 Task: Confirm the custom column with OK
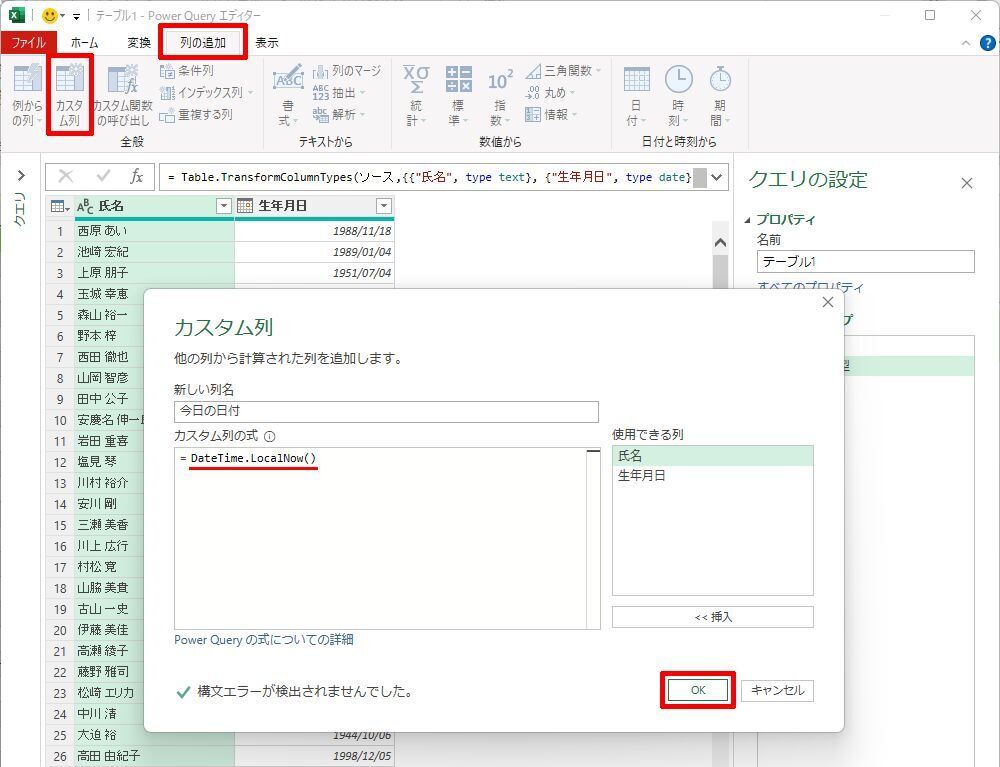tap(698, 690)
